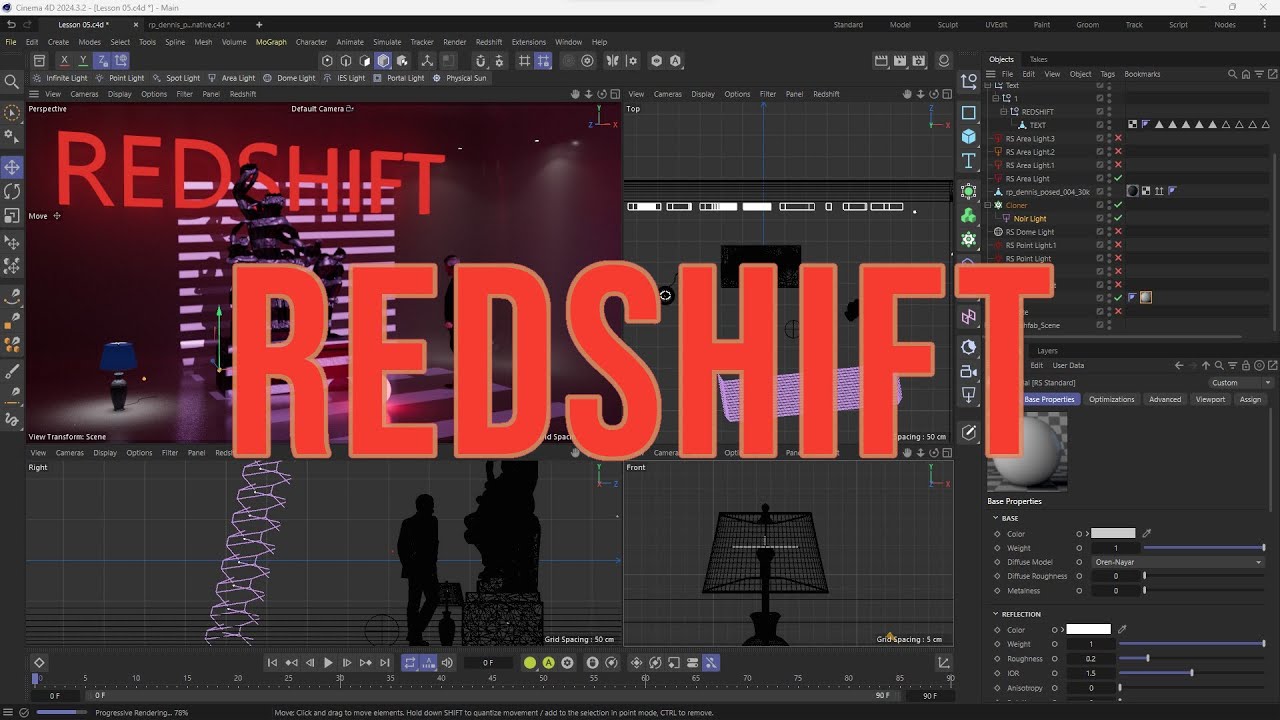
Task: Select the Rotate tool in left toolbar
Action: click(12, 191)
